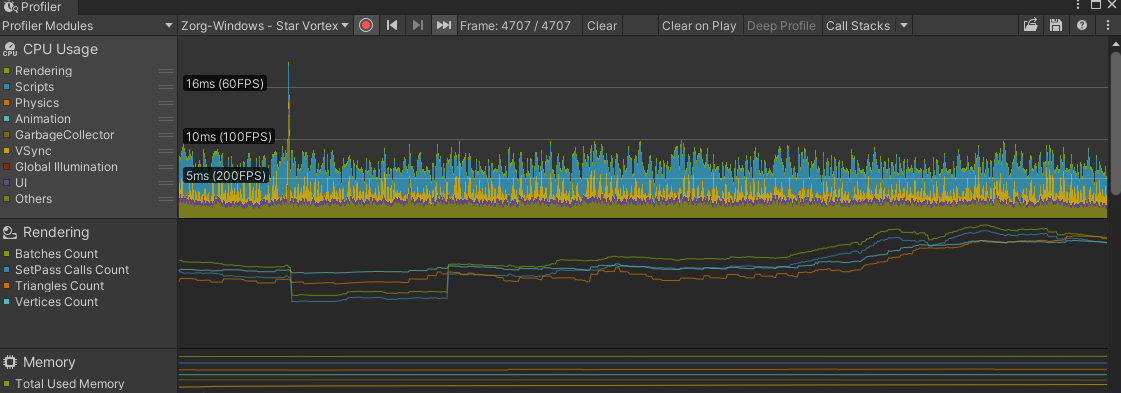Screen dimensions: 1121x393
Task: Jump to the current last frame
Action: pos(443,26)
